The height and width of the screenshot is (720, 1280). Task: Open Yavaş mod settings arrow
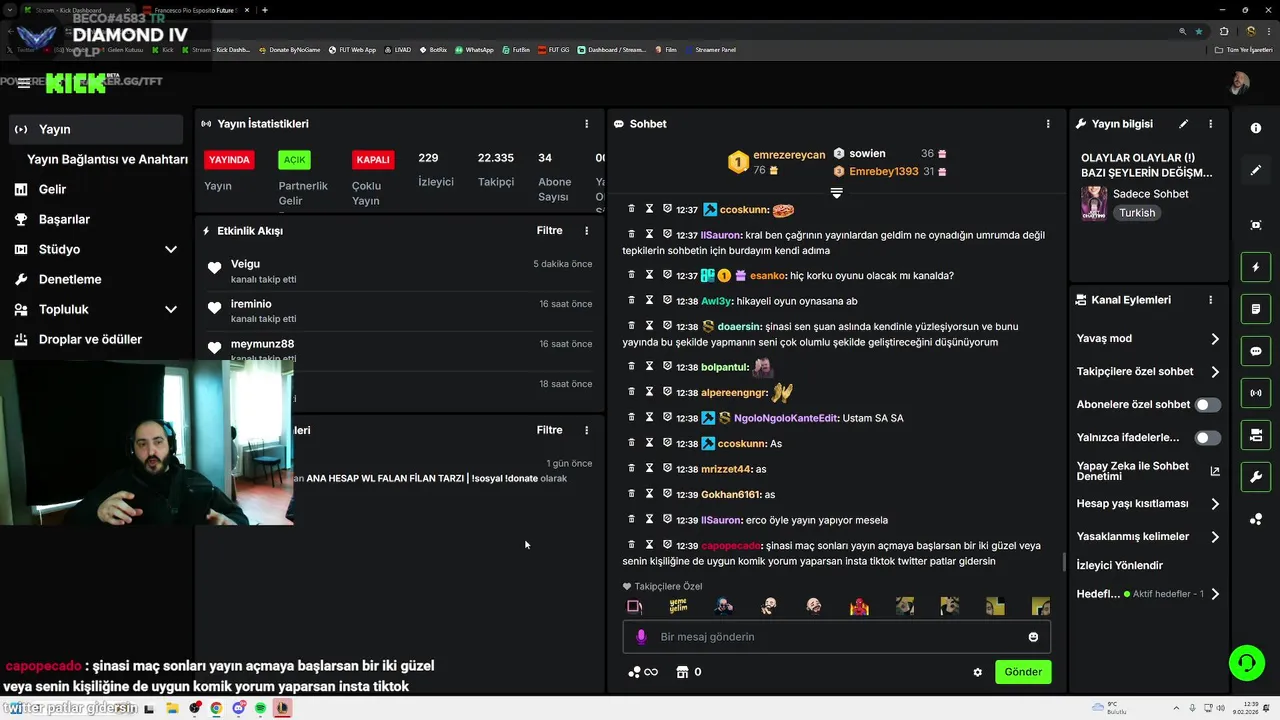click(x=1215, y=339)
